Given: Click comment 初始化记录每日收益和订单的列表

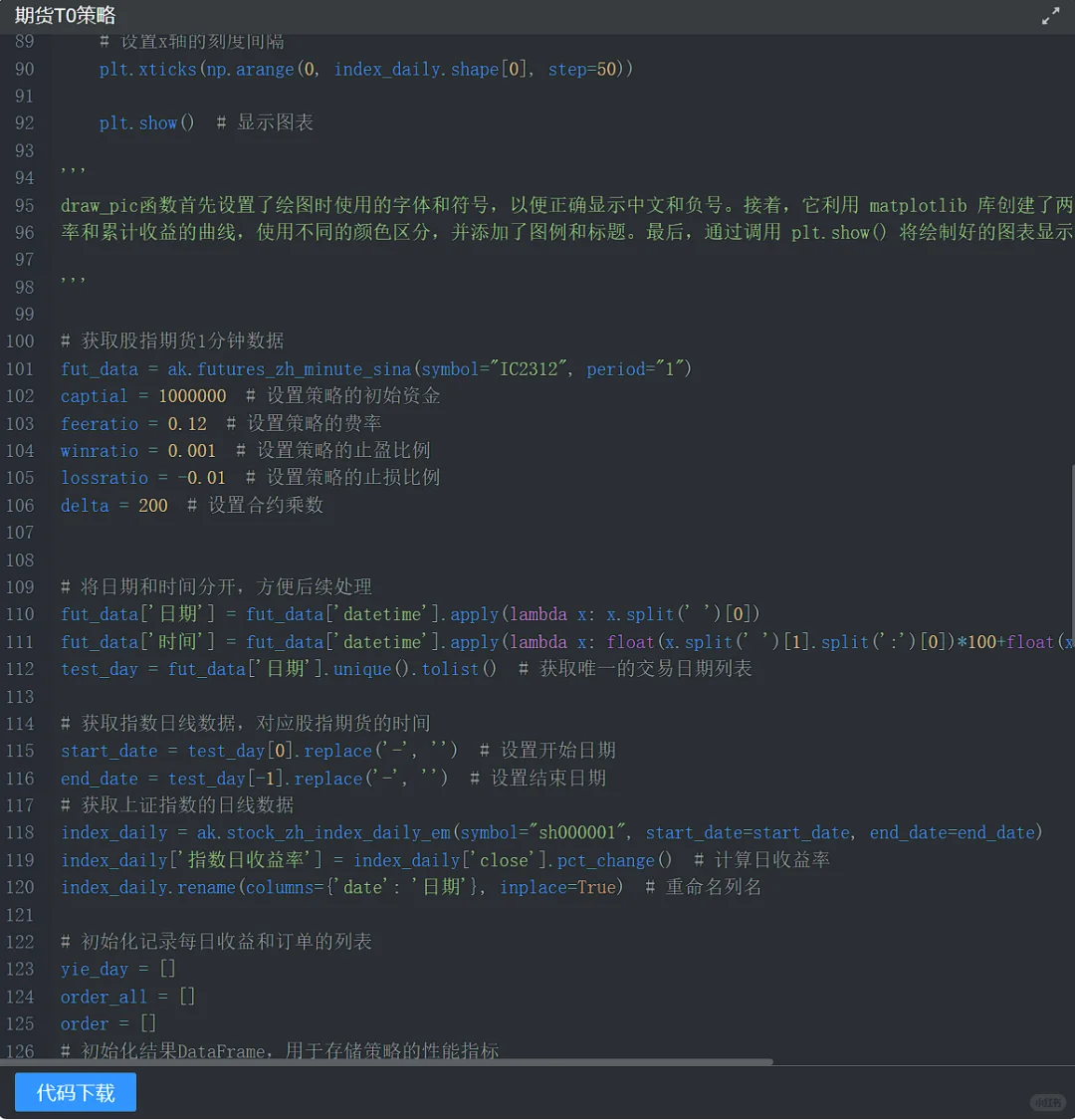Looking at the screenshot, I should 216,942.
